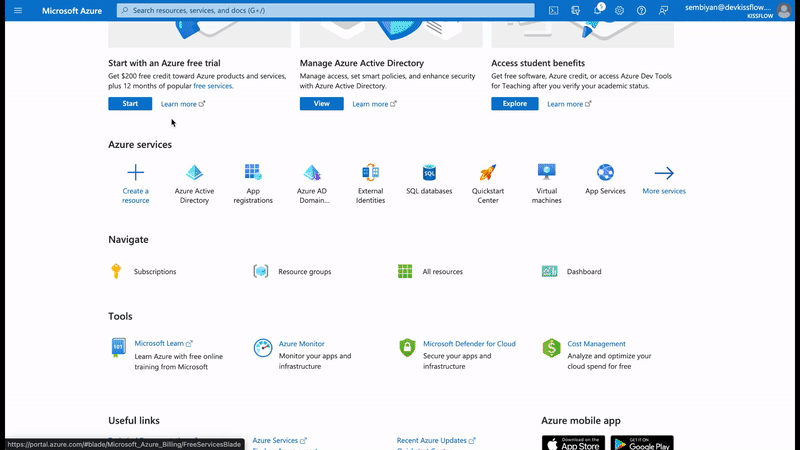Screen dimensions: 800x450
Task: Click the All resources grid icon
Action: [405, 271]
